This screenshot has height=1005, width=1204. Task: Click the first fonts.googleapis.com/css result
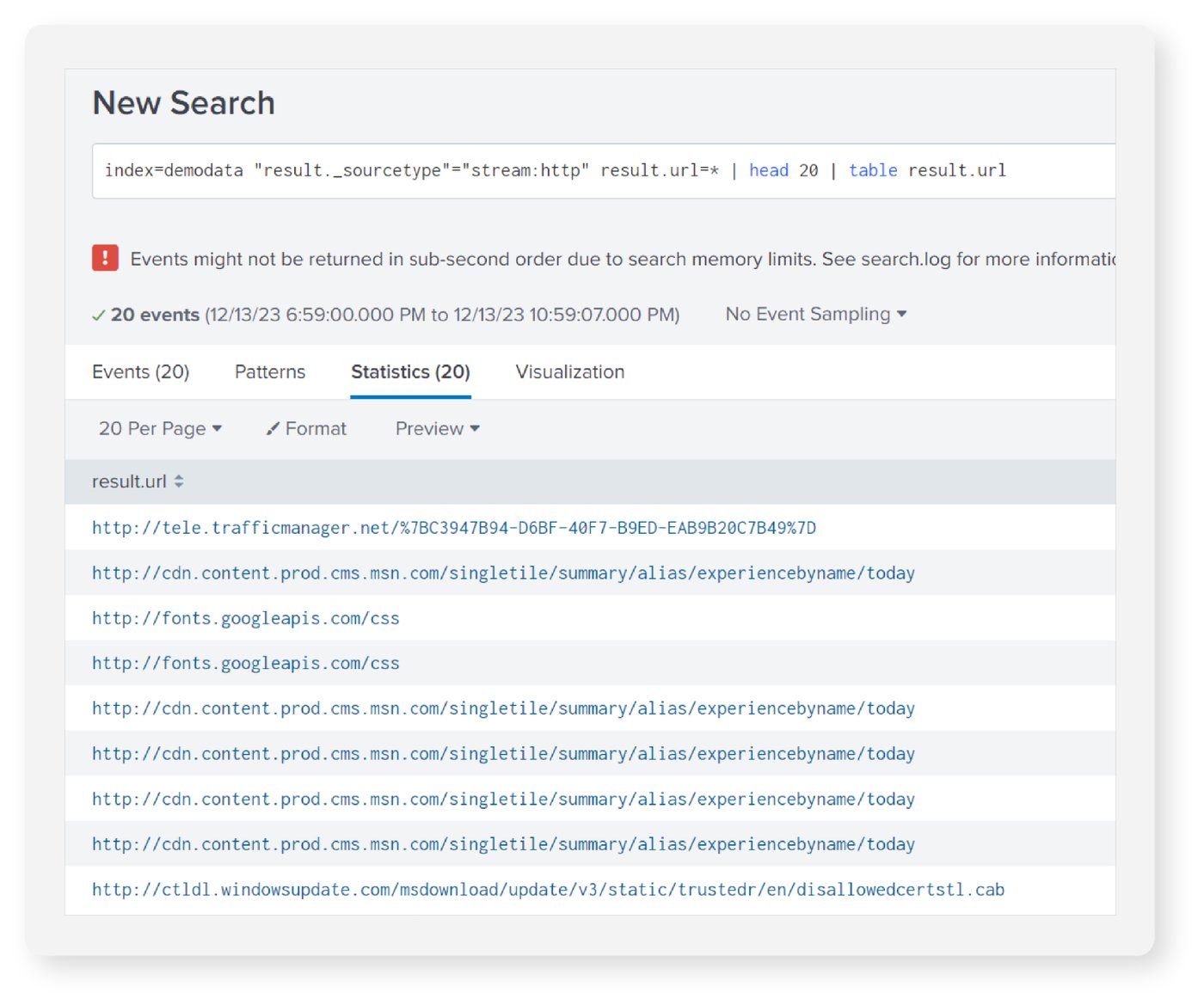click(246, 618)
